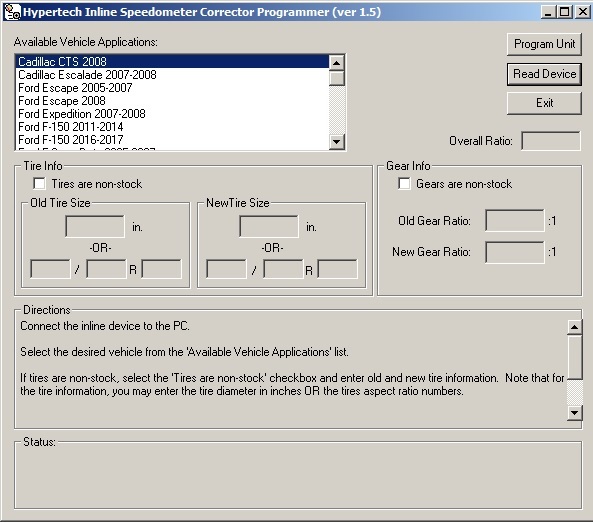Click the Program Unit button
Image resolution: width=593 pixels, height=522 pixels.
544,44
